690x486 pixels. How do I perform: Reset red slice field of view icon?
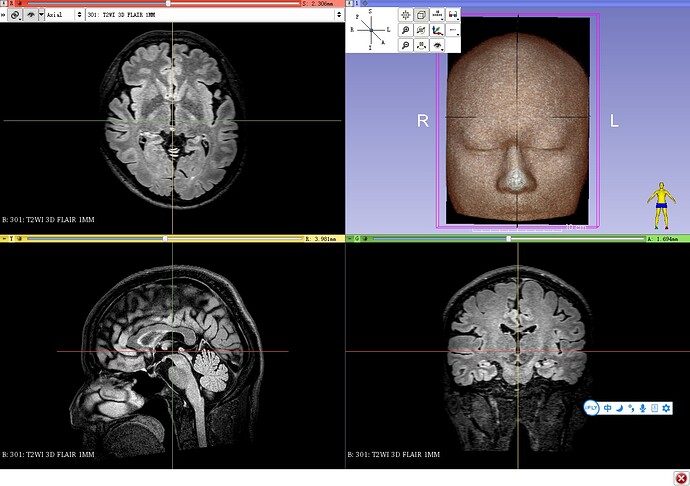[x=19, y=3]
